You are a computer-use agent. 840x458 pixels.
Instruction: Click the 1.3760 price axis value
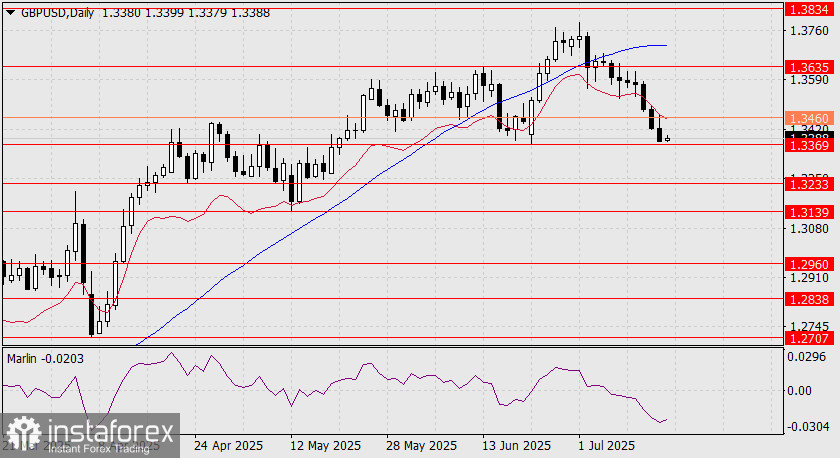[809, 31]
